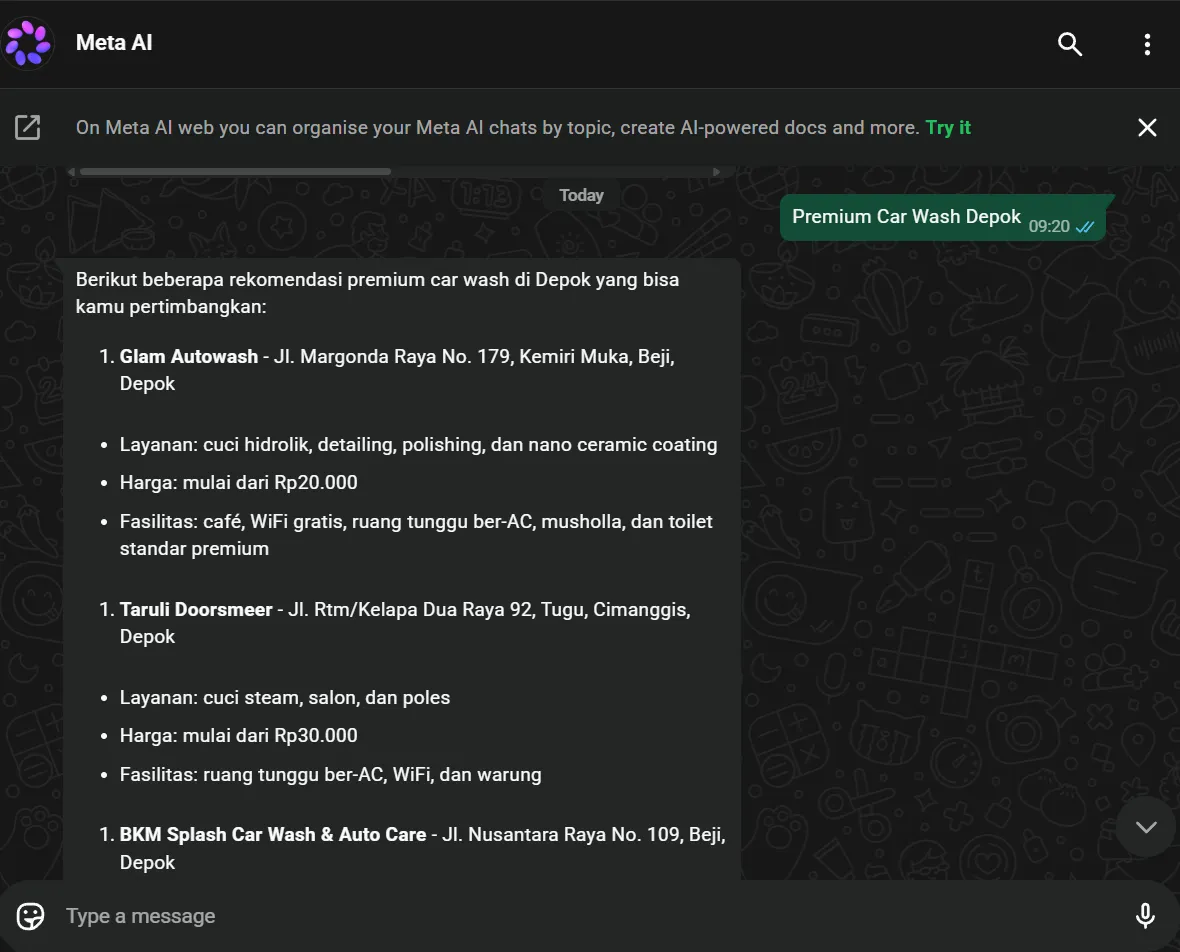This screenshot has width=1180, height=952.
Task: Open the Meta AI profile avatar
Action: [x=28, y=44]
